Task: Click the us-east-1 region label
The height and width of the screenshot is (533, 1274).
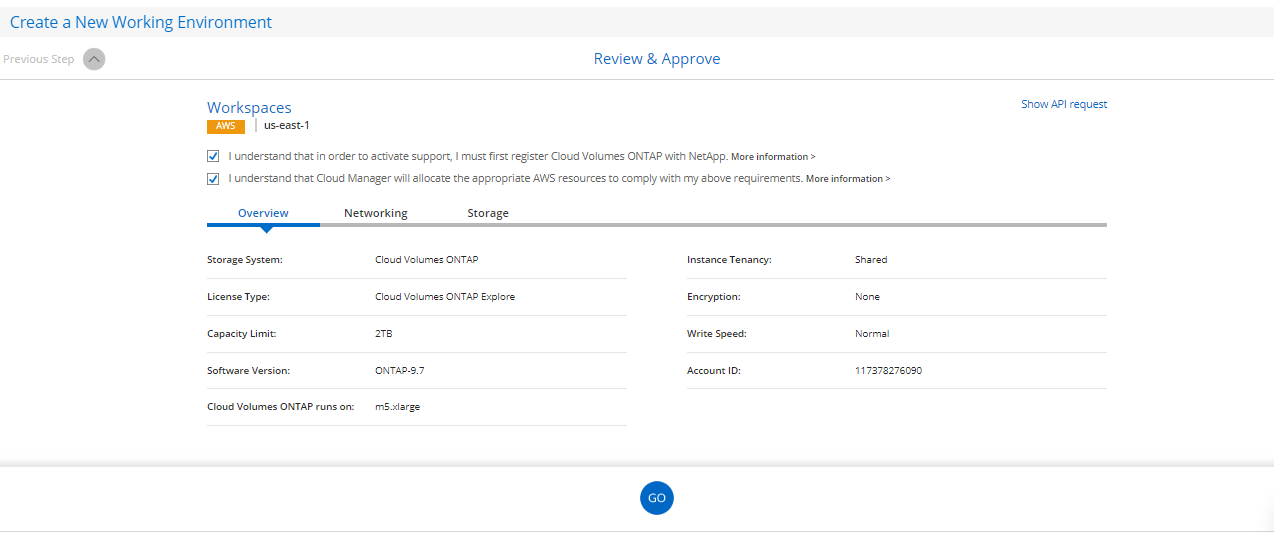Action: point(286,126)
